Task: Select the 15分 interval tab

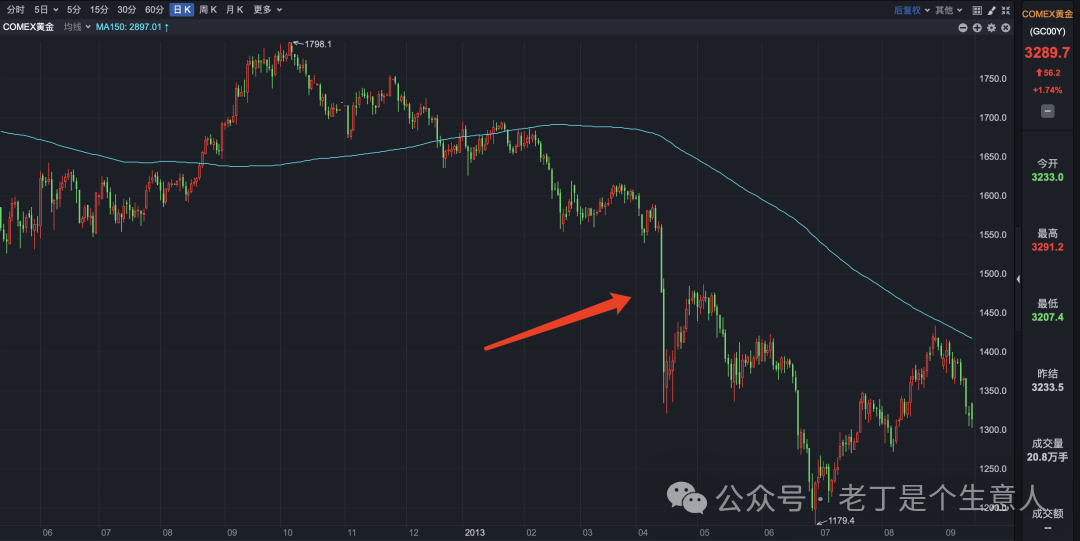Action: (x=99, y=10)
